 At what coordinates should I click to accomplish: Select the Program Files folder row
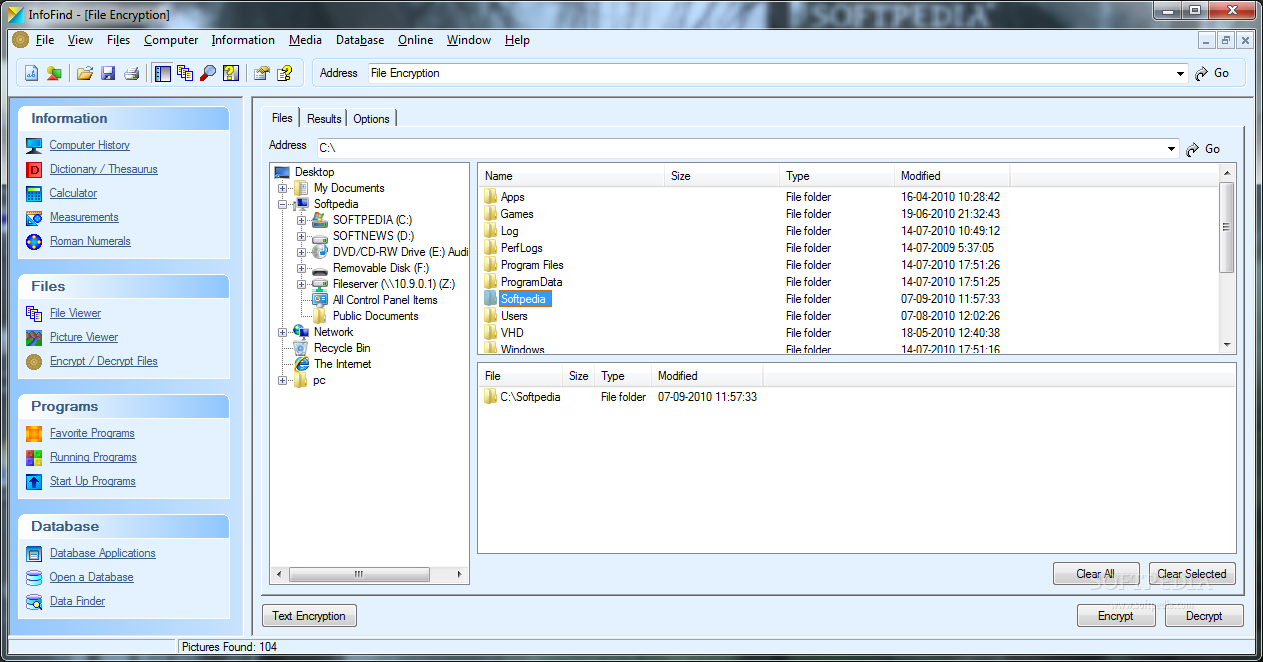pos(850,265)
